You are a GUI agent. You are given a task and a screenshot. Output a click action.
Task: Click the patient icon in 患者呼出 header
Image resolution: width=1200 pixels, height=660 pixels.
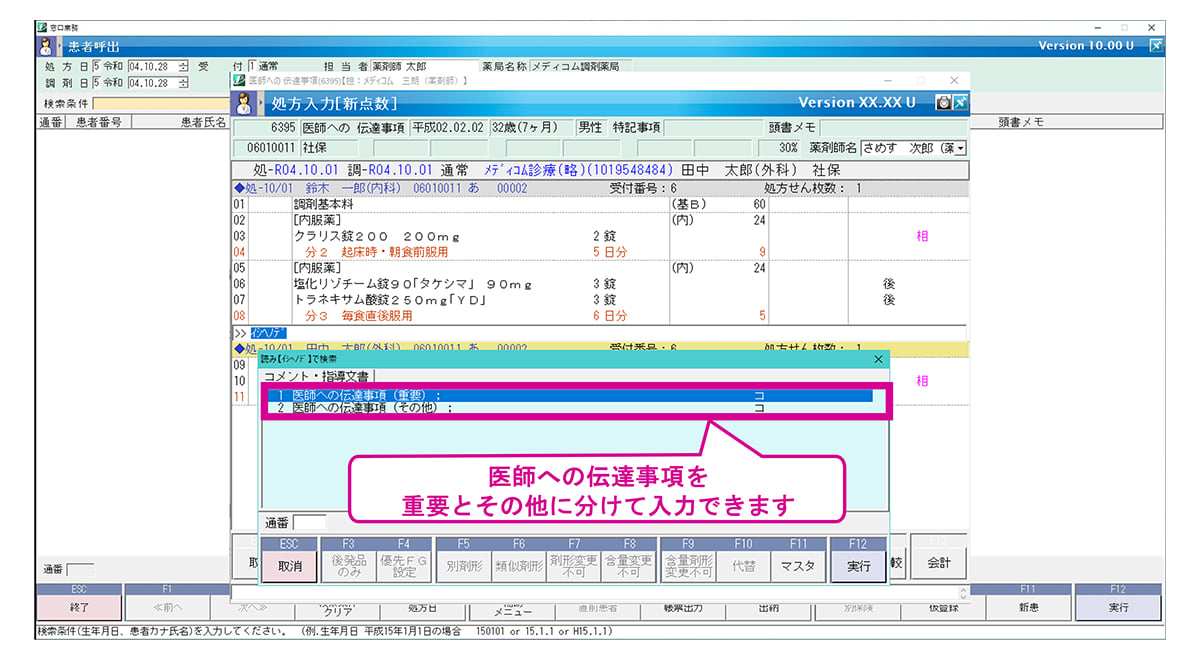click(x=47, y=46)
